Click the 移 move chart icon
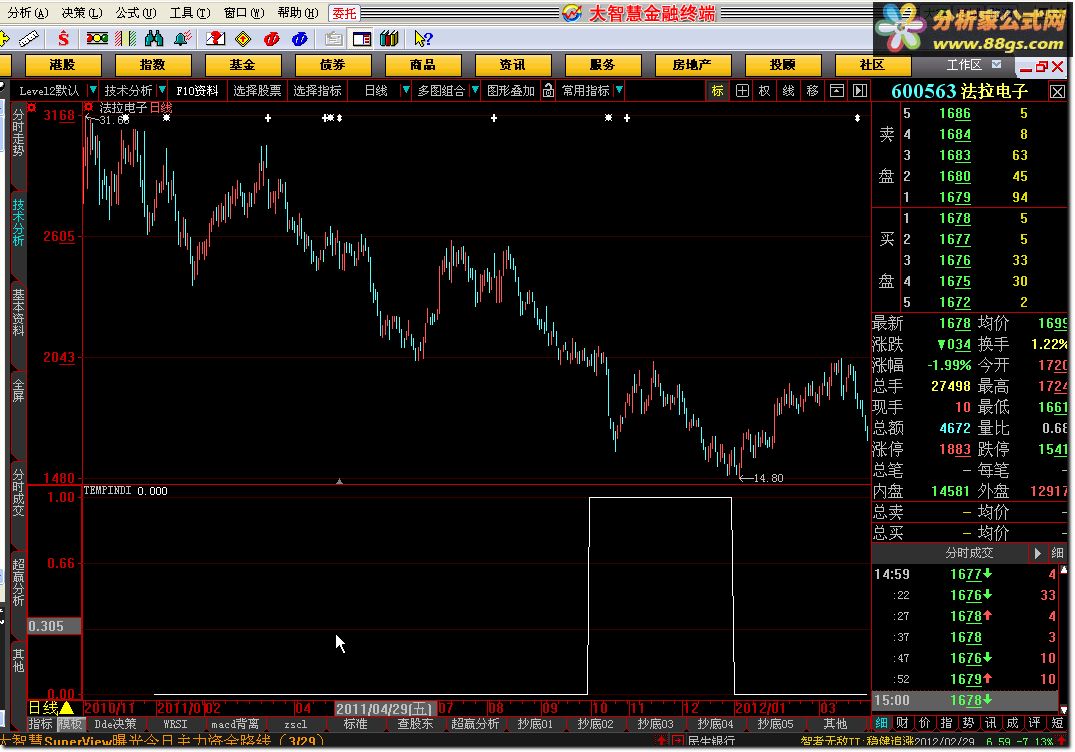Screen dimensions: 1075x752 coord(812,90)
